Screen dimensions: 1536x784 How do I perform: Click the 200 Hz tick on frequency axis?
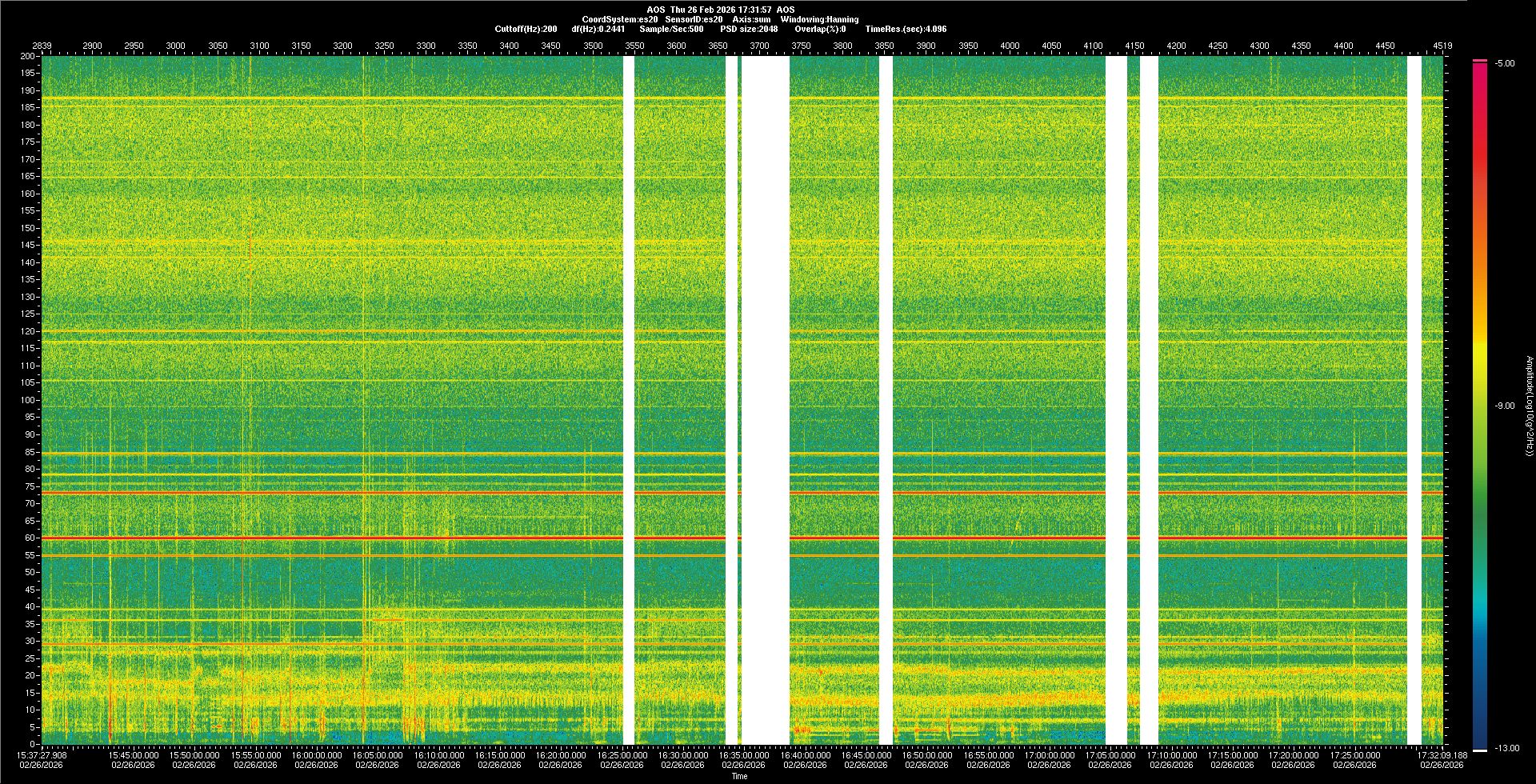click(27, 56)
